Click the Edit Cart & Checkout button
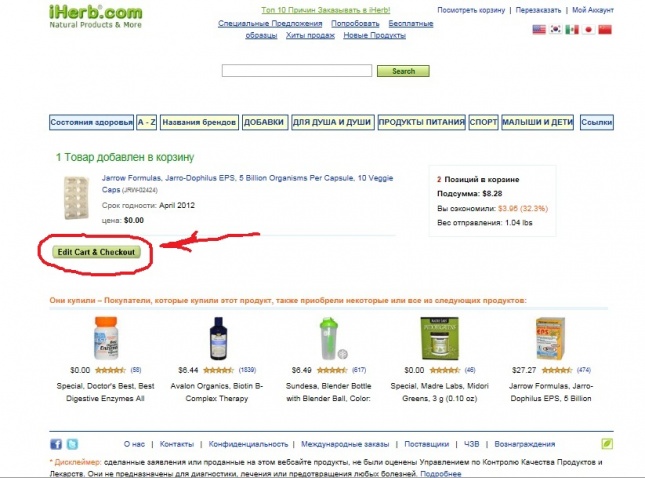645x478 pixels. tap(96, 252)
